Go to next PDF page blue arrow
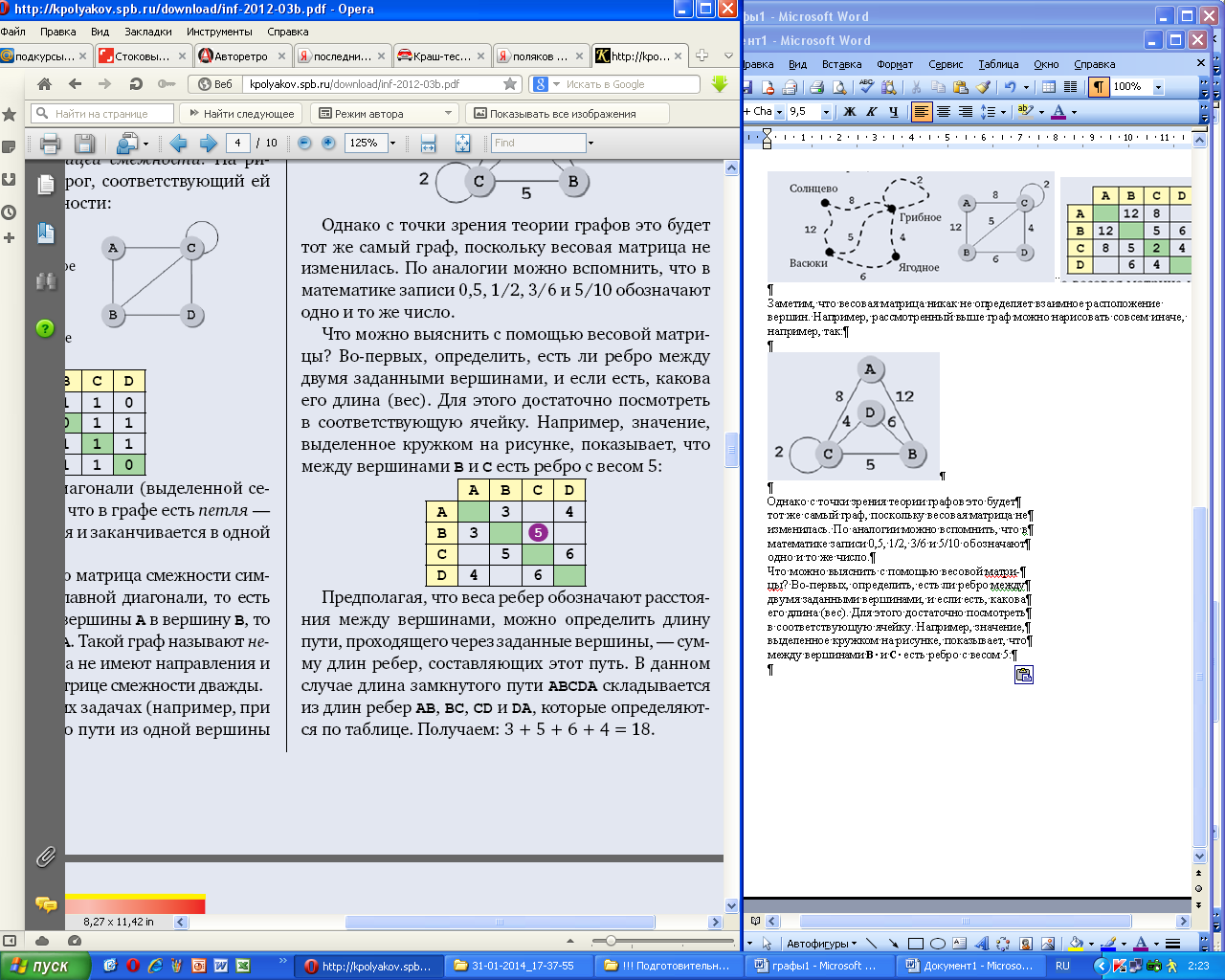Viewport: 1225px width, 980px height. pyautogui.click(x=208, y=144)
